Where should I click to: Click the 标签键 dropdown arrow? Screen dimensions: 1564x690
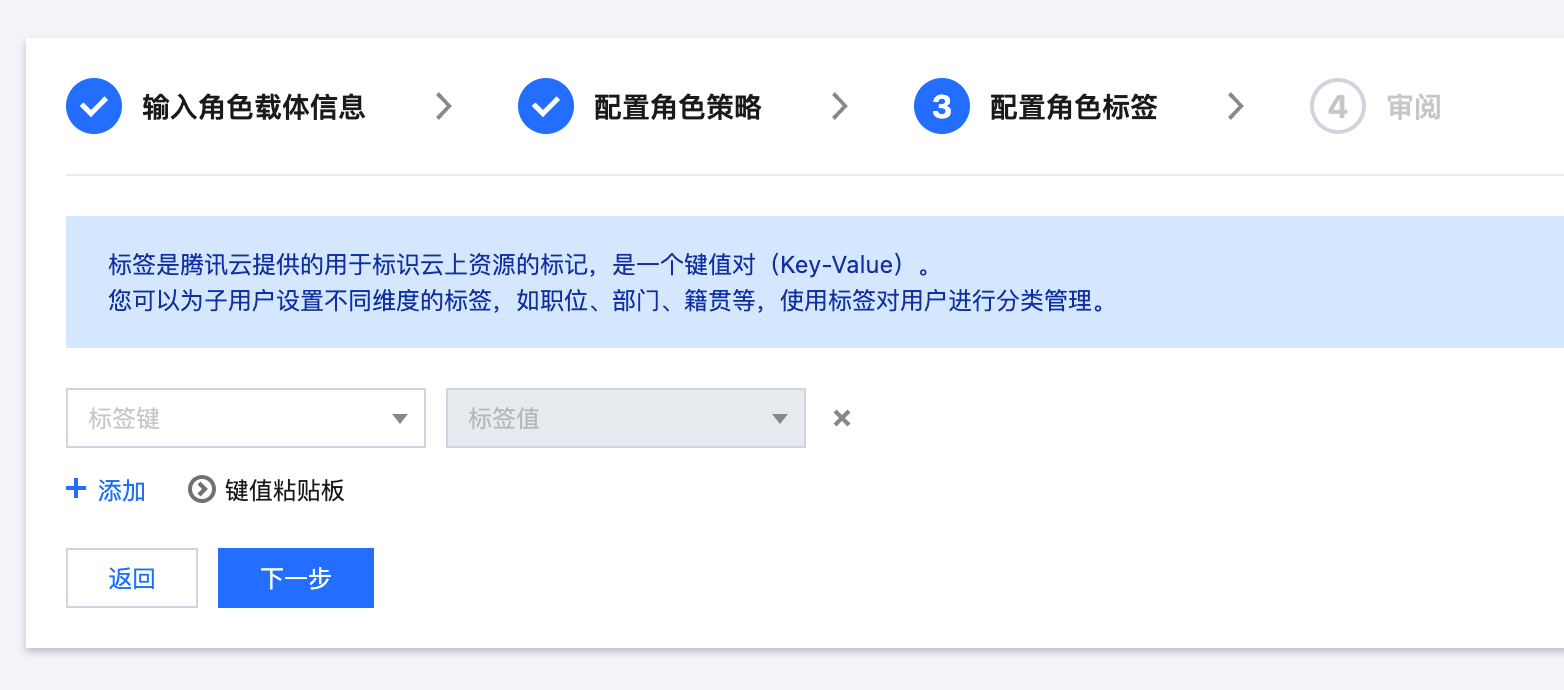[x=400, y=419]
